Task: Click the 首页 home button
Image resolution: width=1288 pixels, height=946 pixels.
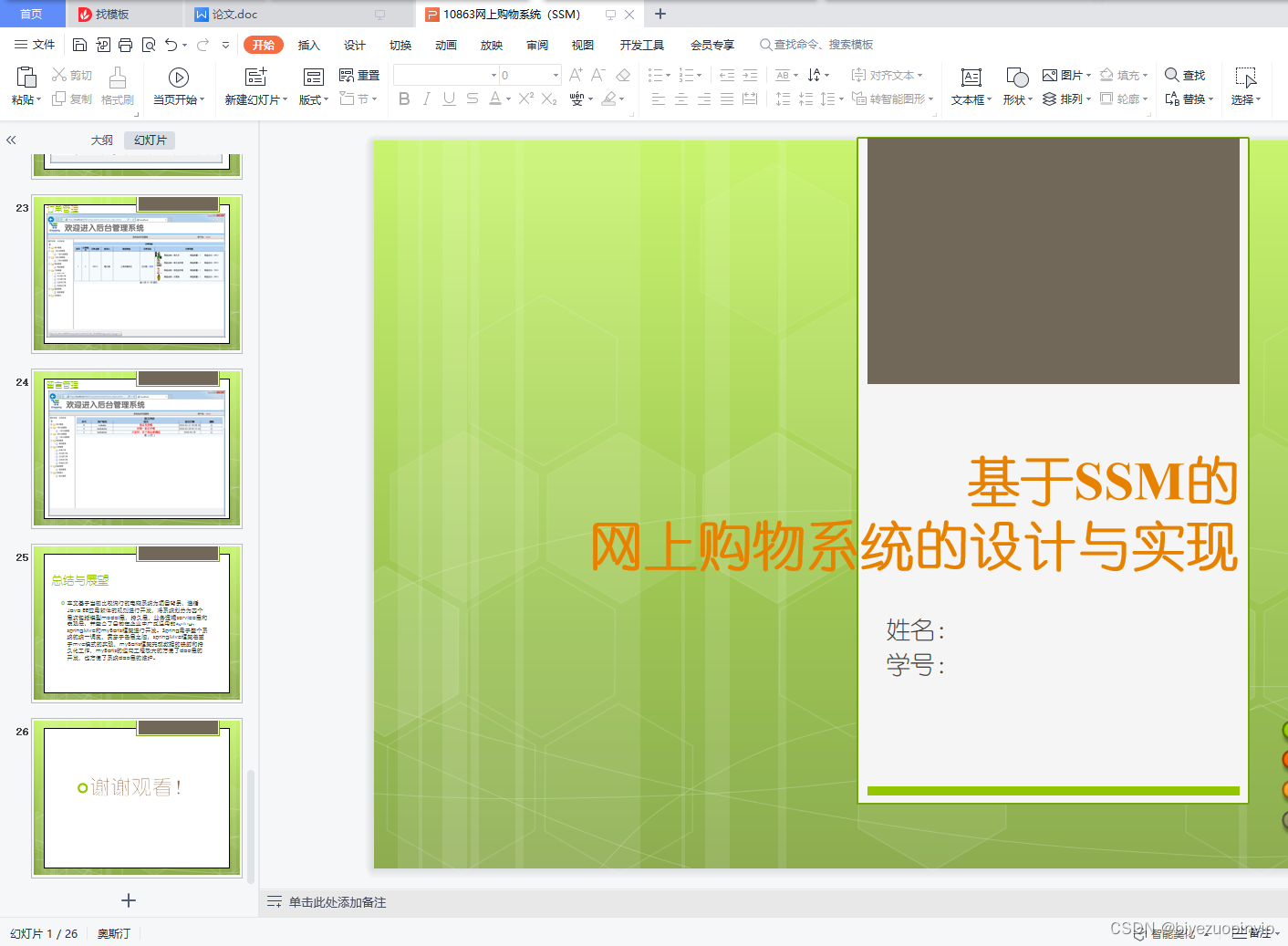Action: (x=32, y=14)
